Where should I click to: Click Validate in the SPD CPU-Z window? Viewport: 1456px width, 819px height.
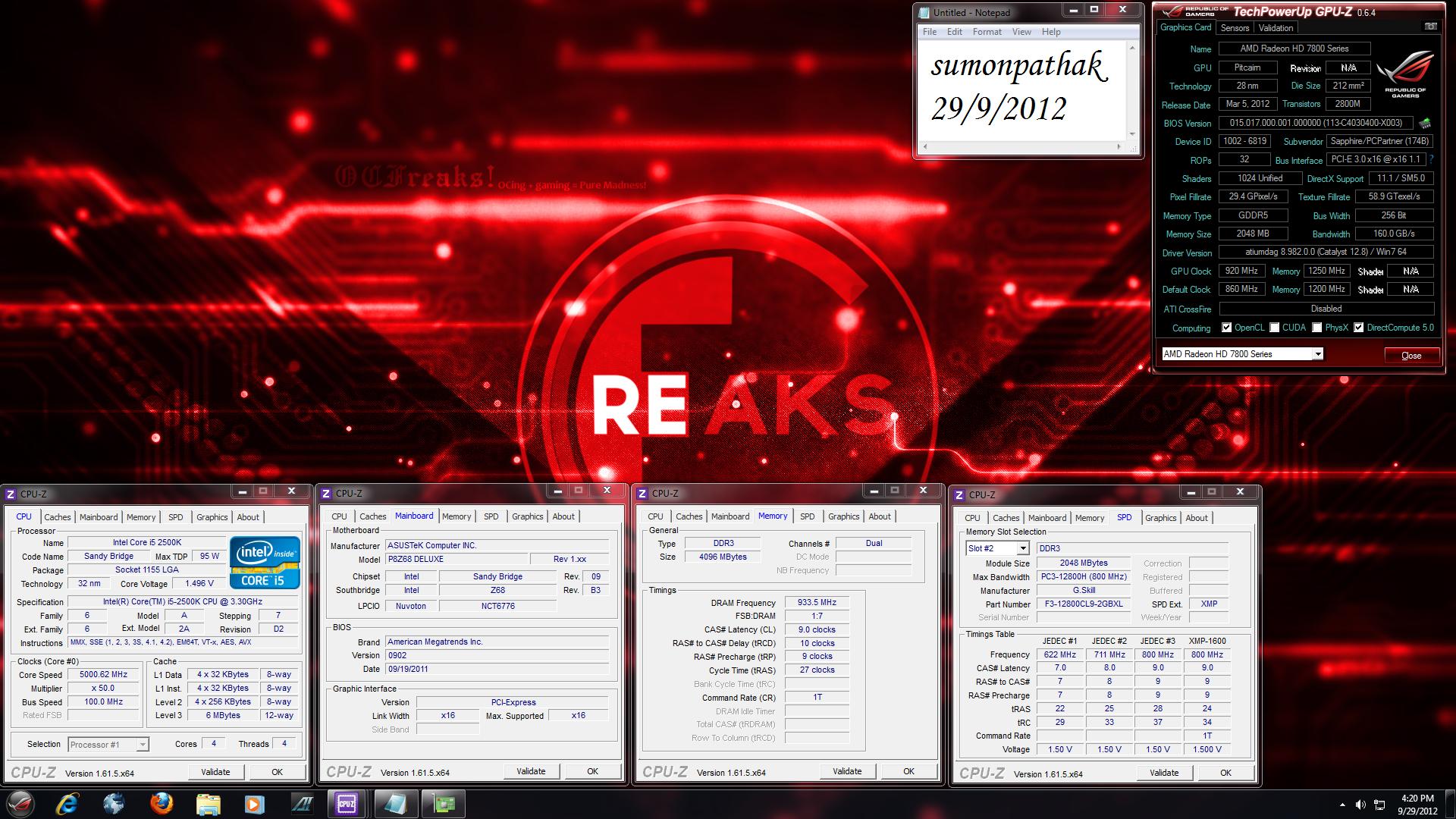[1164, 773]
